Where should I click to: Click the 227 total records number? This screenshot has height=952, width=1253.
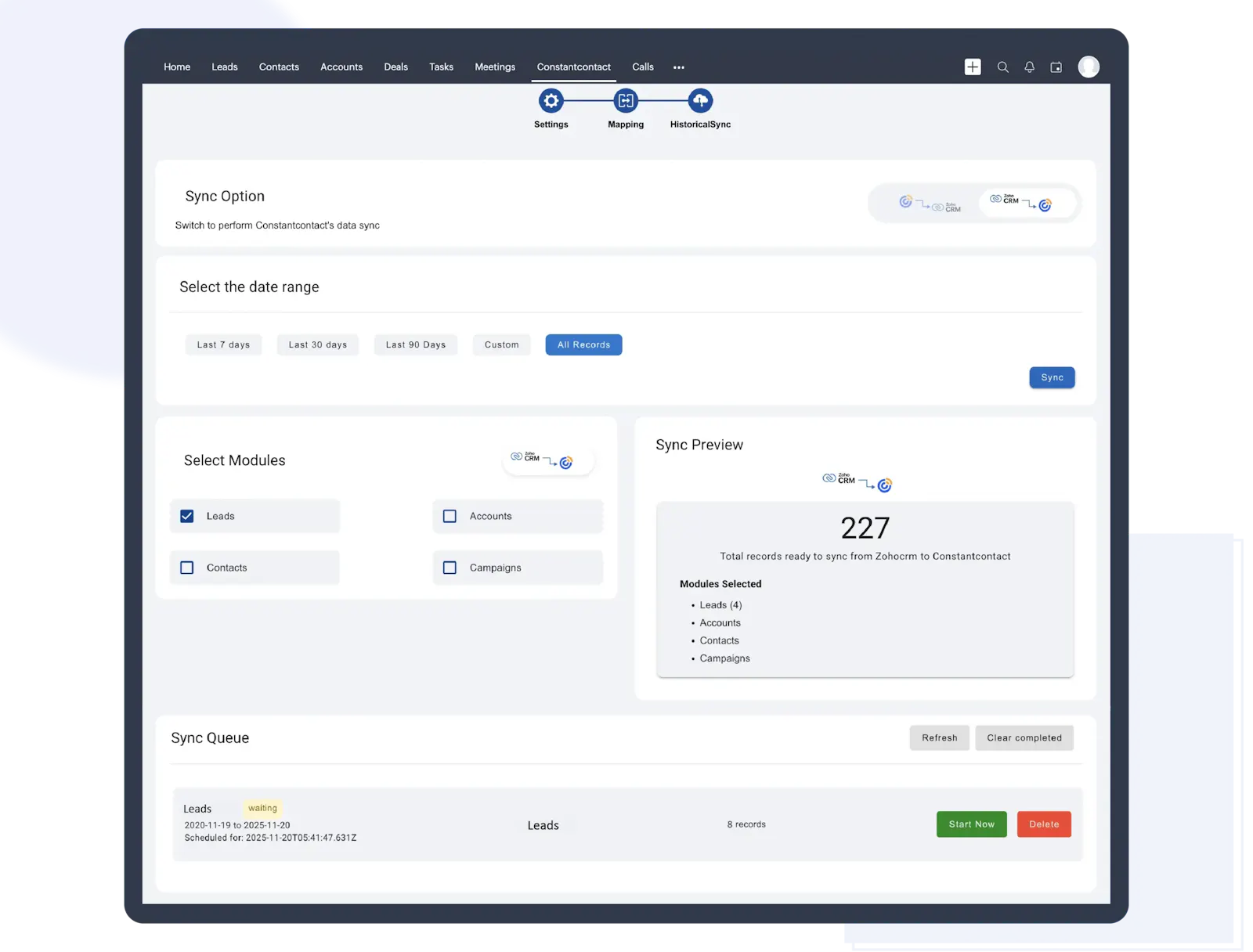point(865,528)
